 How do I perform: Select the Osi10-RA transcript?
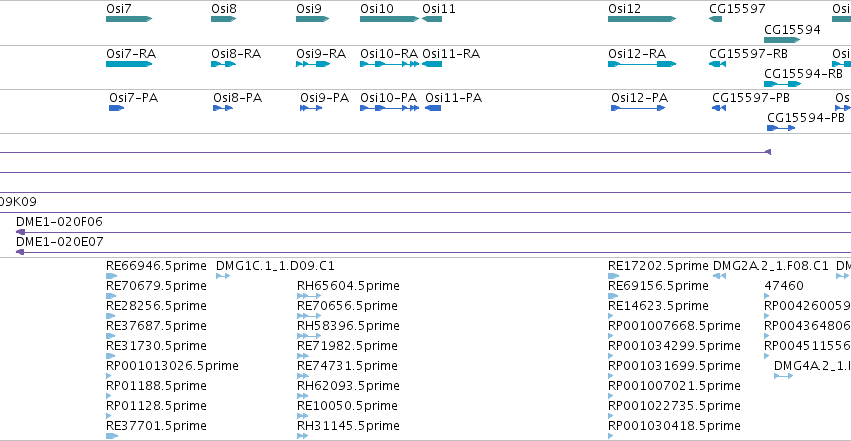[390, 64]
